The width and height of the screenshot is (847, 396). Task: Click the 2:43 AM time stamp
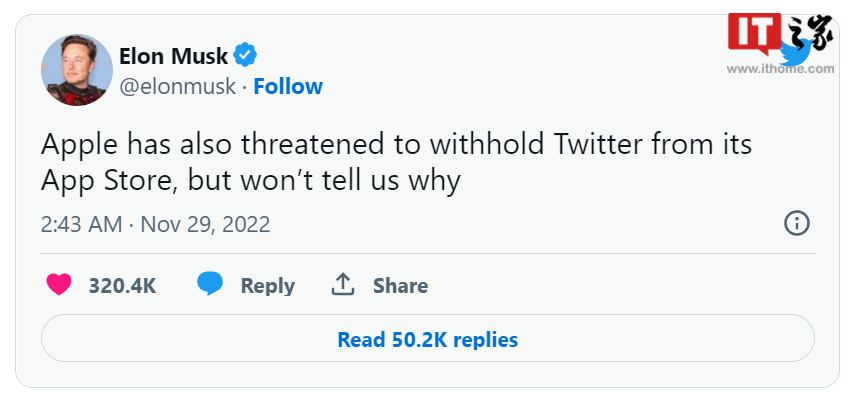[x=81, y=224]
